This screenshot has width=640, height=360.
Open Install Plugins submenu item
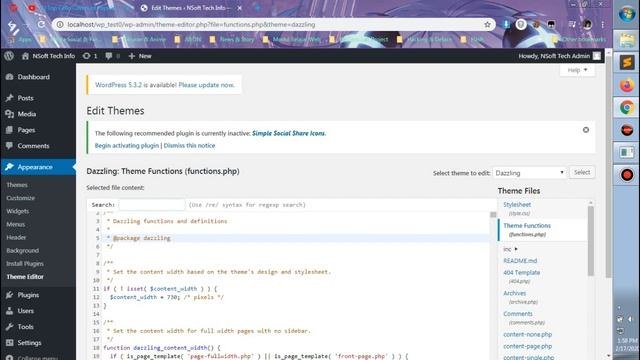[24, 264]
